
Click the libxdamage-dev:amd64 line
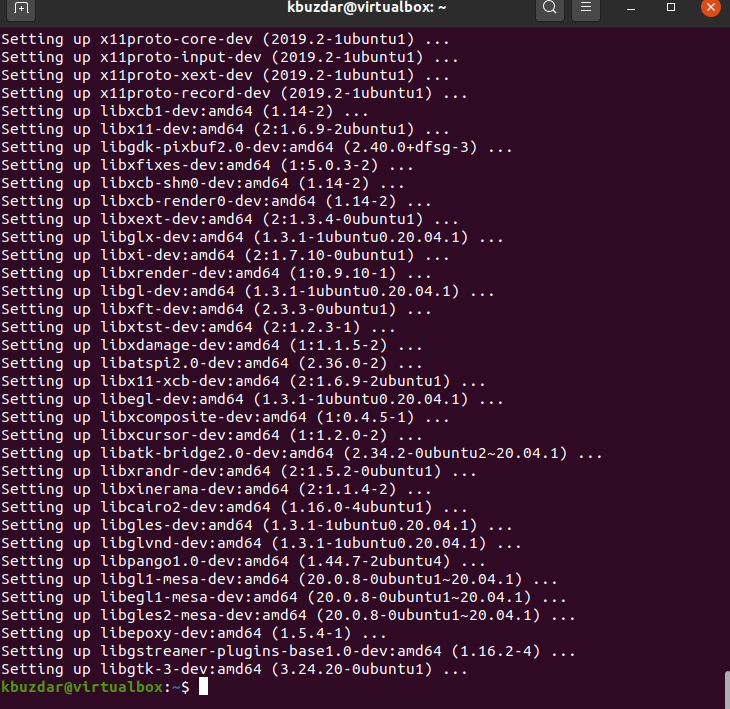(x=212, y=345)
